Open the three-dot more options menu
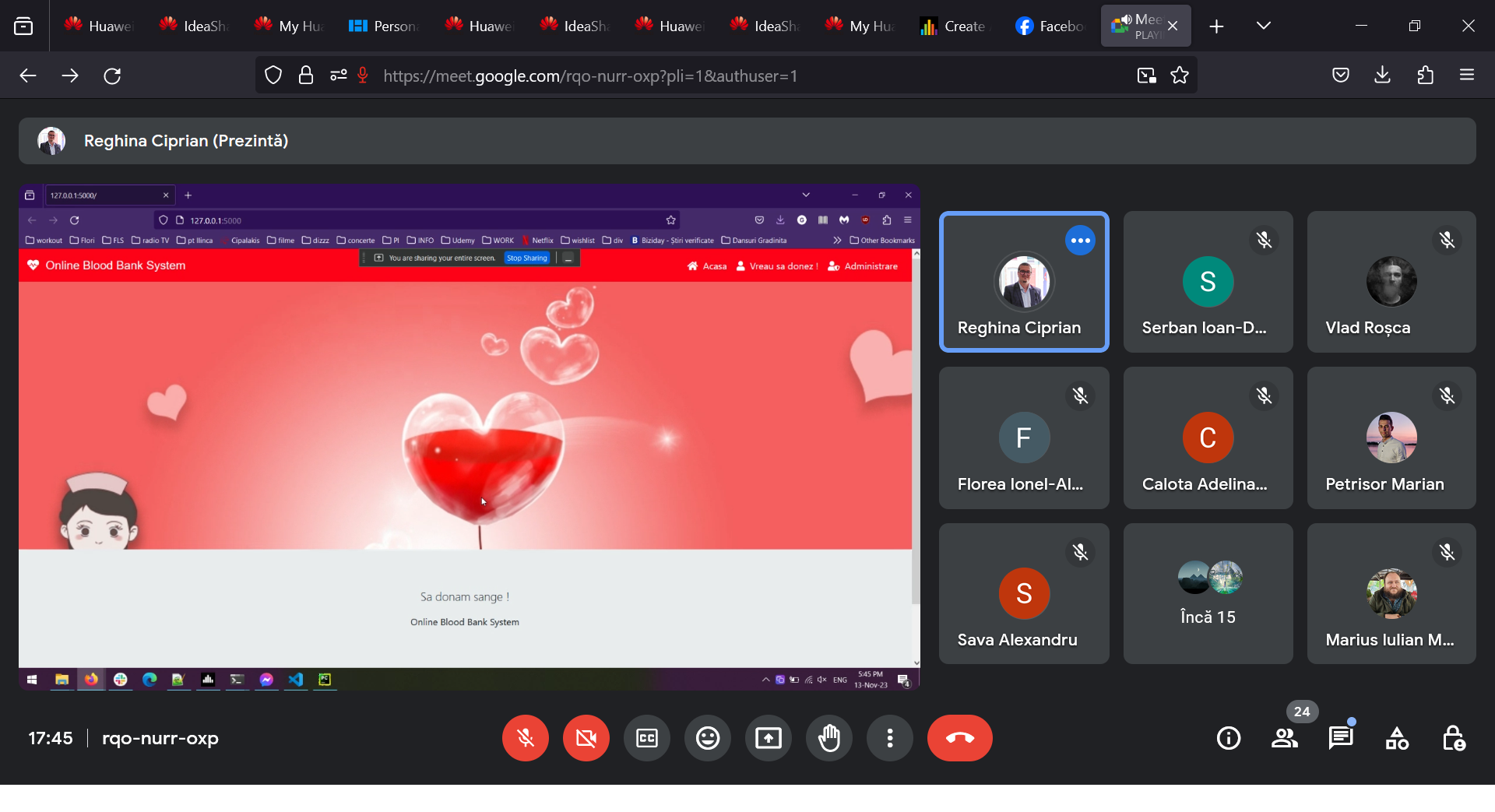 [x=890, y=737]
